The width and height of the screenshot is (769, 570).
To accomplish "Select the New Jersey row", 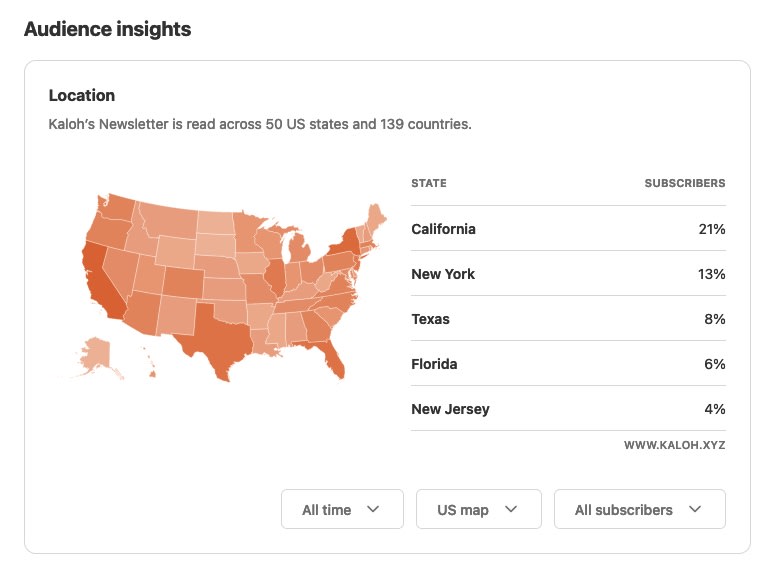I will [x=568, y=409].
